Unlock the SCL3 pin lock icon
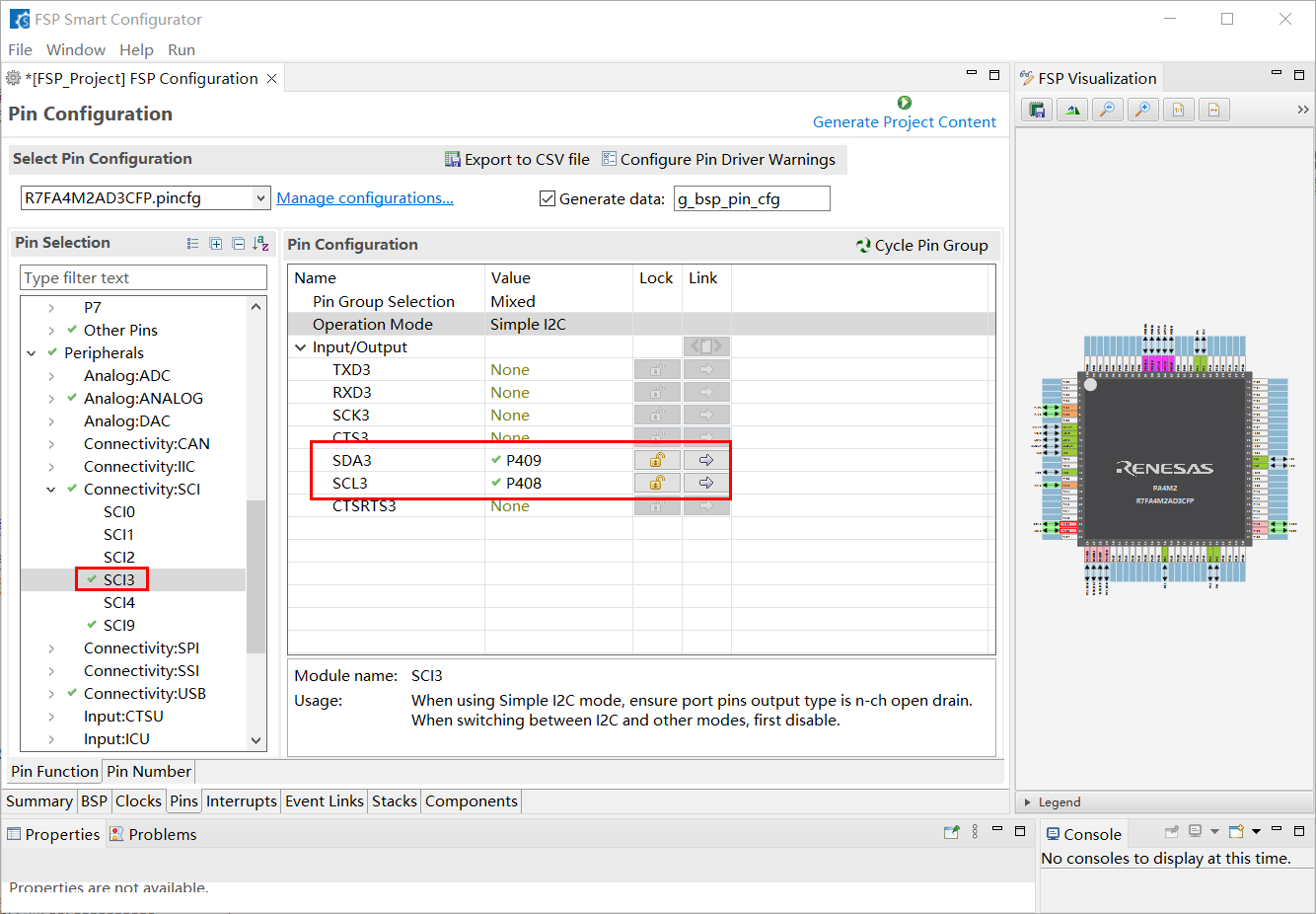The height and width of the screenshot is (914, 1316). [x=657, y=483]
